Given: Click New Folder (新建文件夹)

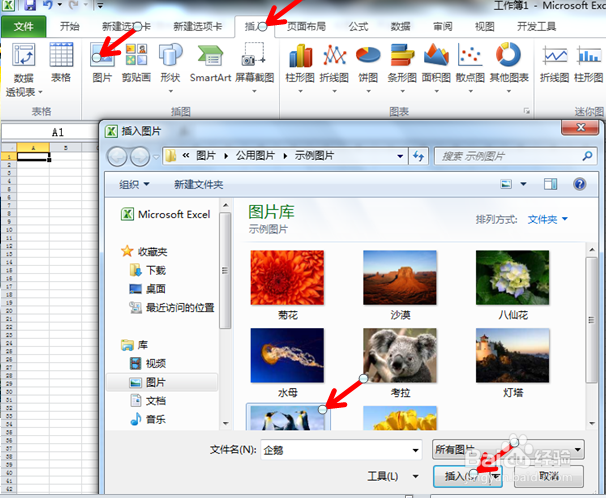Looking at the screenshot, I should click(199, 184).
